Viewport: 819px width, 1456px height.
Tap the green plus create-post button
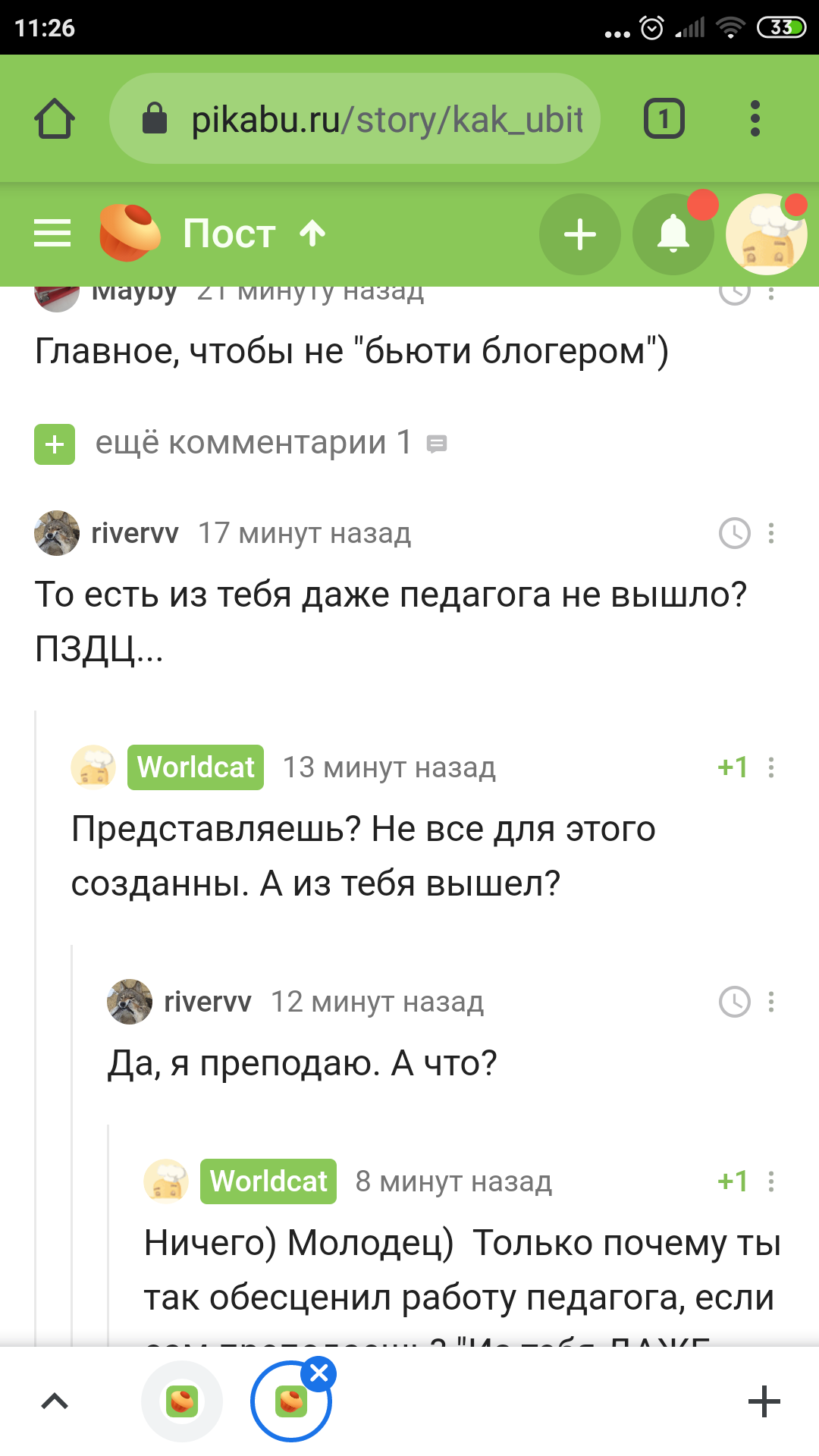580,234
